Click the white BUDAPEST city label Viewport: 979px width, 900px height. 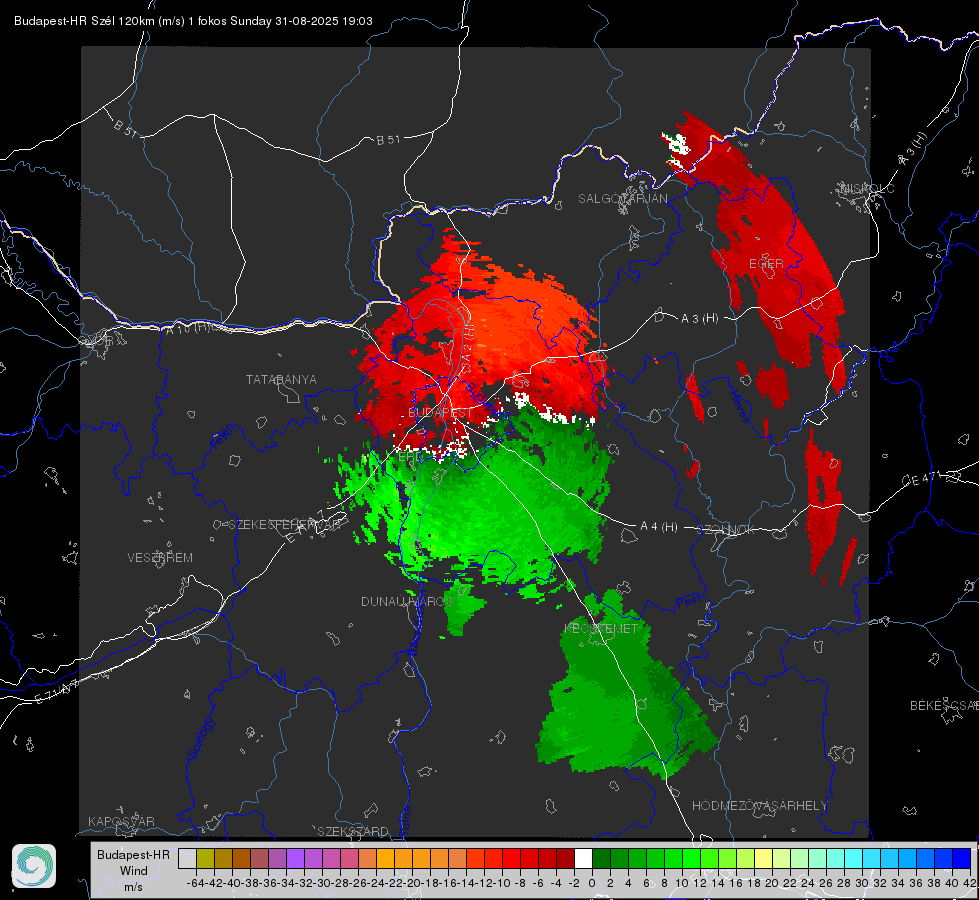441,413
